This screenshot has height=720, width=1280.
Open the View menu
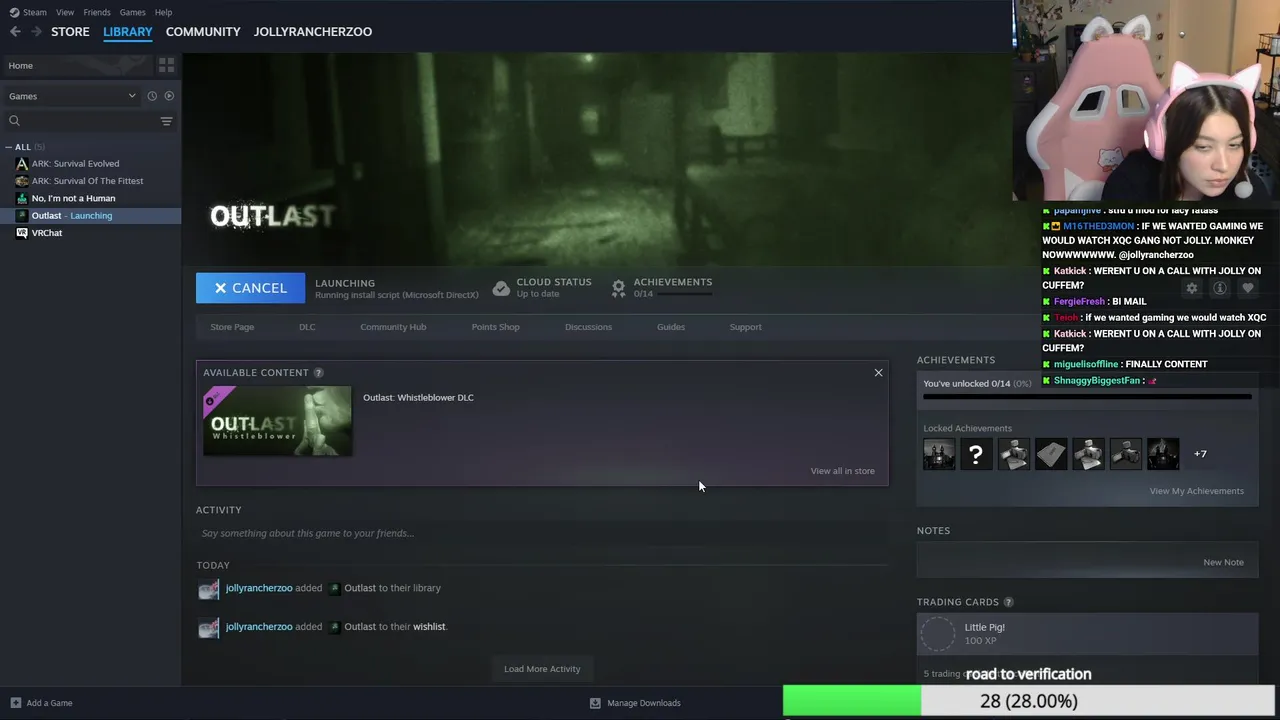coord(65,12)
